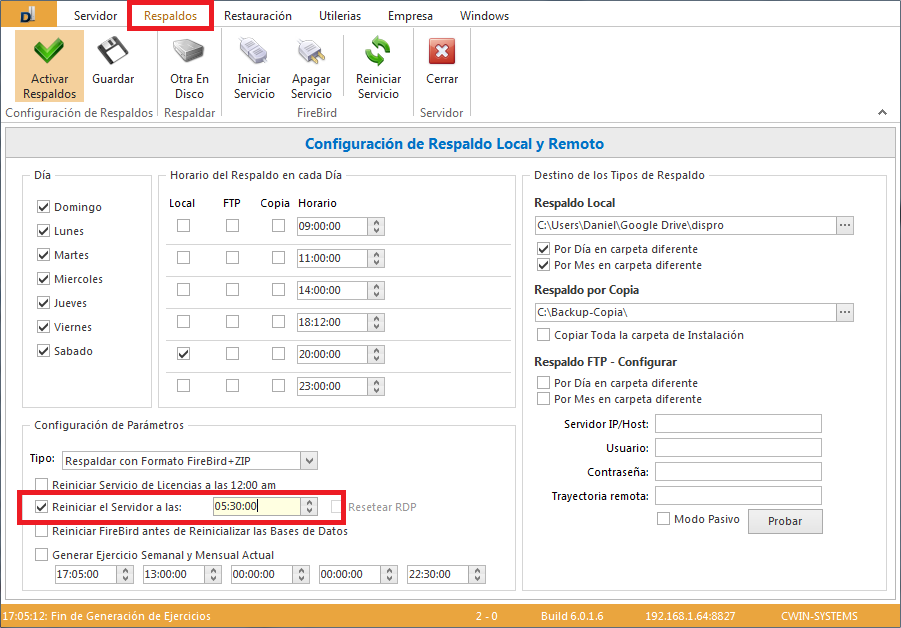Viewport: 901px width, 628px height.
Task: Click the Servidor IP/Host input field
Action: (x=737, y=424)
